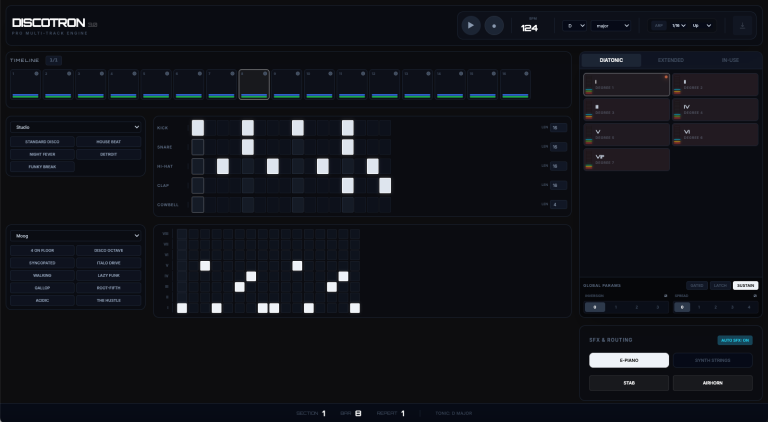Screen dimensions: 768x422
Task: Load the Standard Disco drum preset
Action: point(43,141)
